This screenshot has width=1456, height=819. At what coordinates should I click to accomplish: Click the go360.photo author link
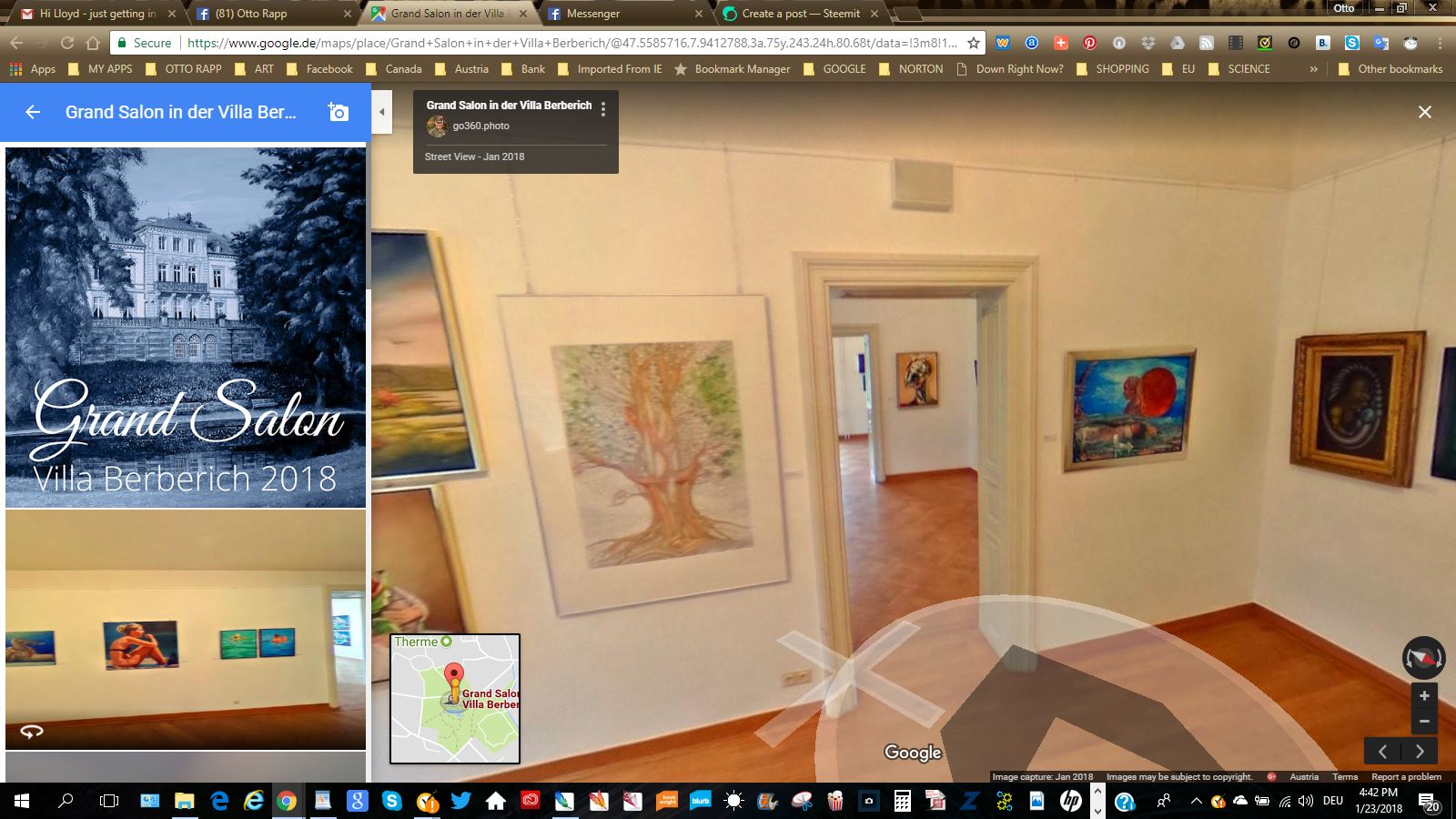480,126
